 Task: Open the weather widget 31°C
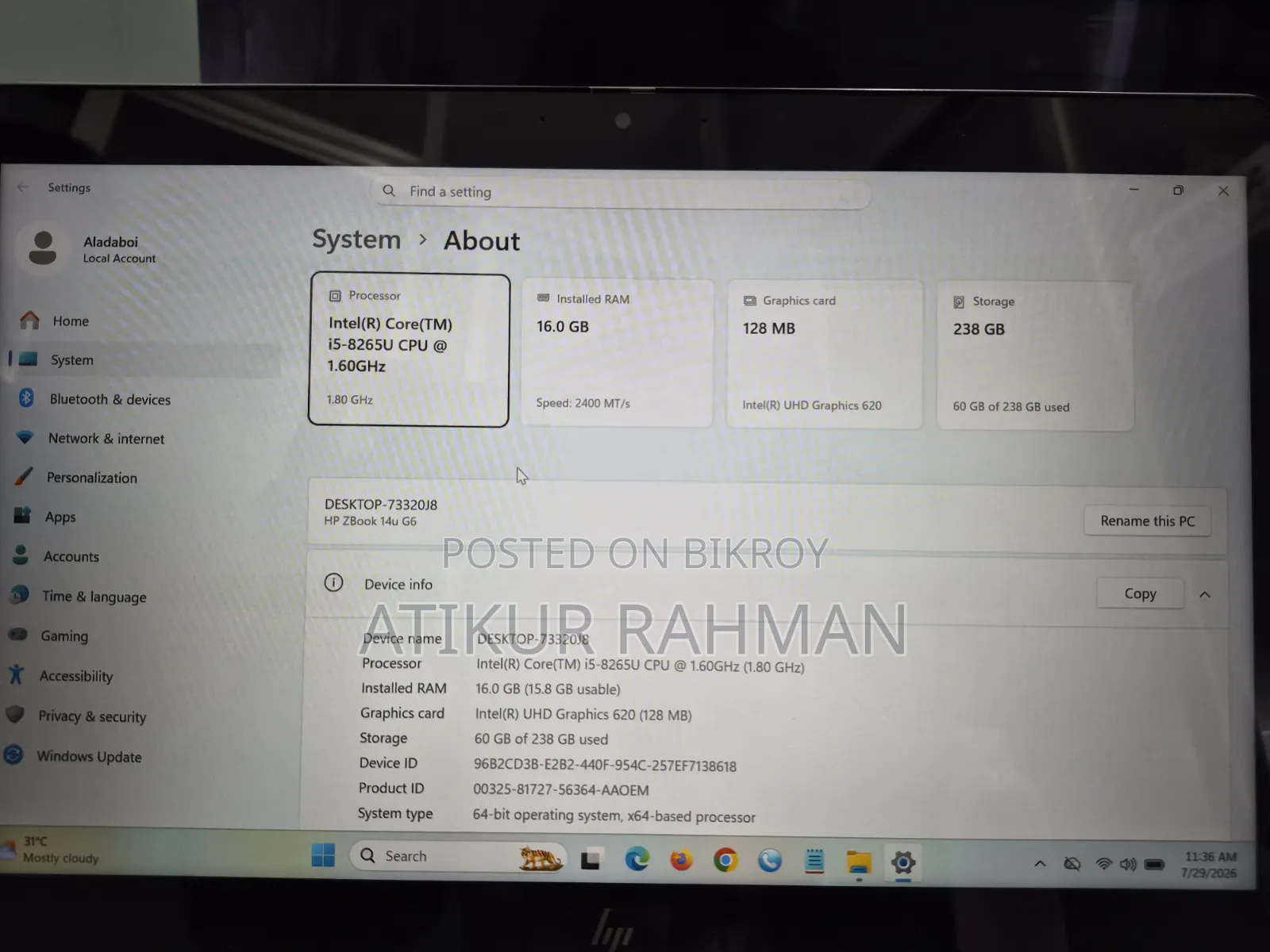[x=52, y=850]
